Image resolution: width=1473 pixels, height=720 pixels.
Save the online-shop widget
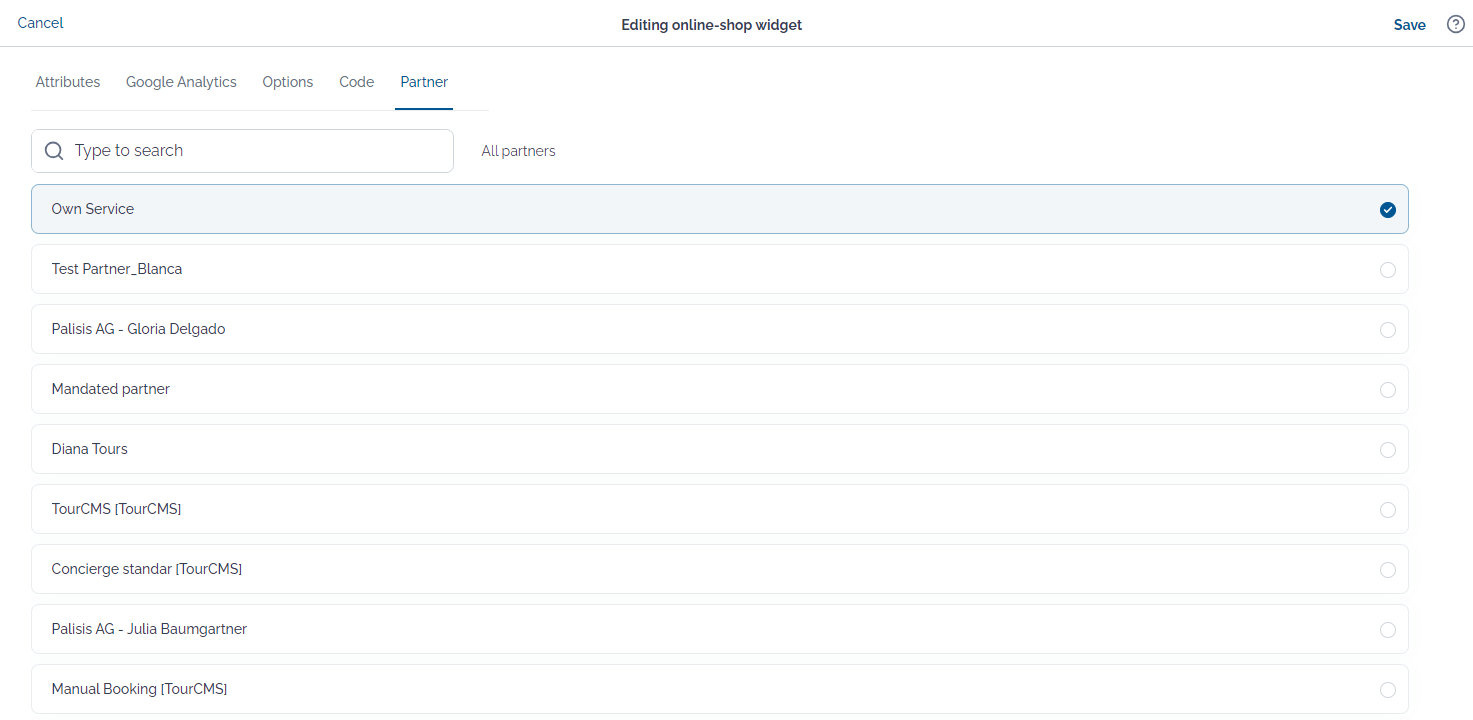coord(1410,25)
